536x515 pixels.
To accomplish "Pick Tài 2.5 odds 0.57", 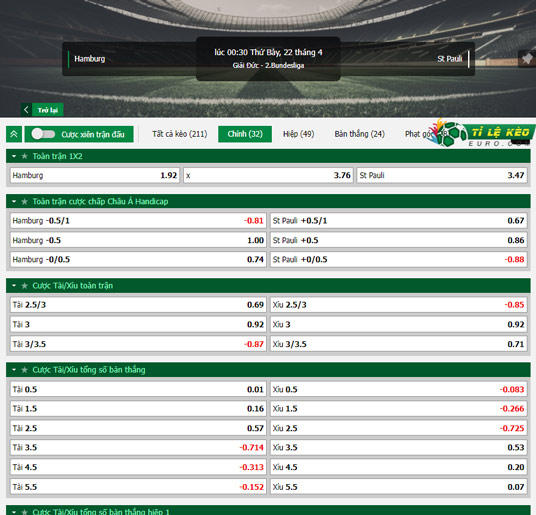I will pyautogui.click(x=138, y=428).
